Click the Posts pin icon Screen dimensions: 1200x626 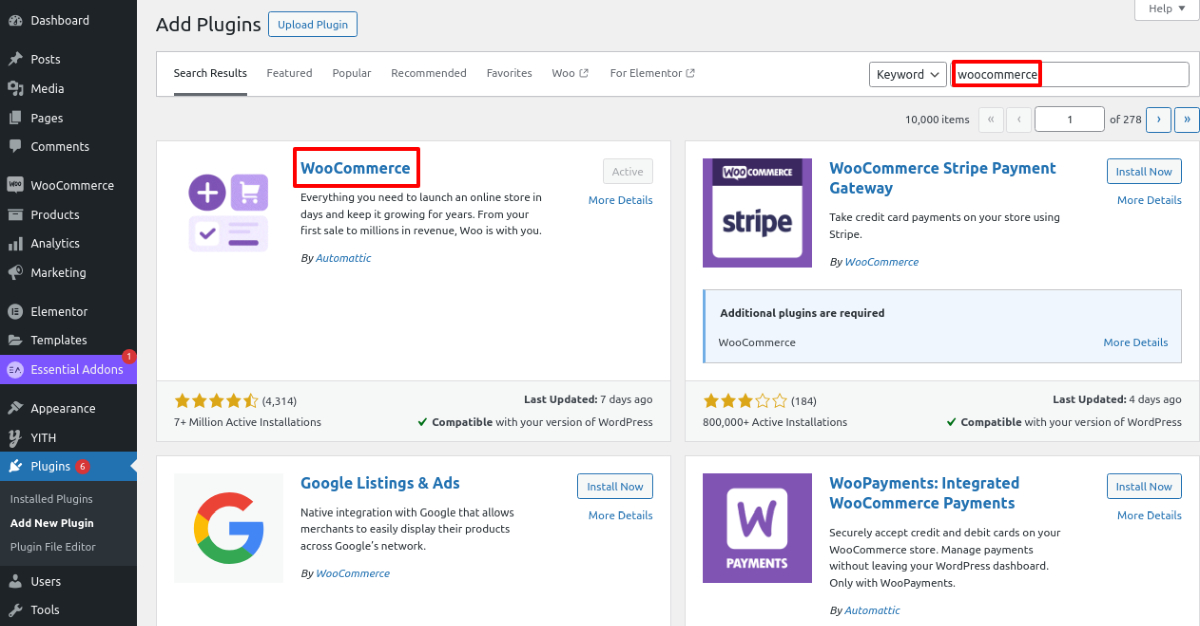pyautogui.click(x=15, y=59)
